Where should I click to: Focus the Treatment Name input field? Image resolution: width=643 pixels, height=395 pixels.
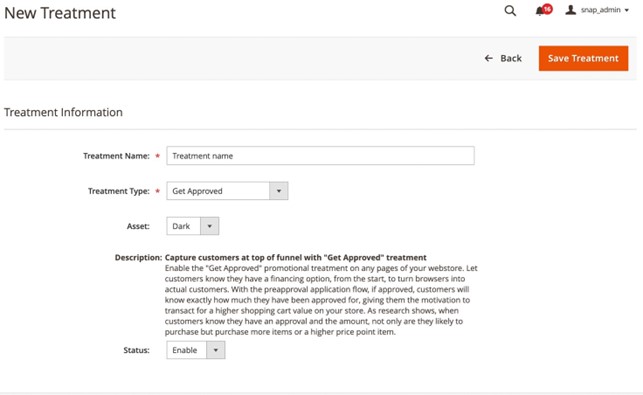[320, 156]
